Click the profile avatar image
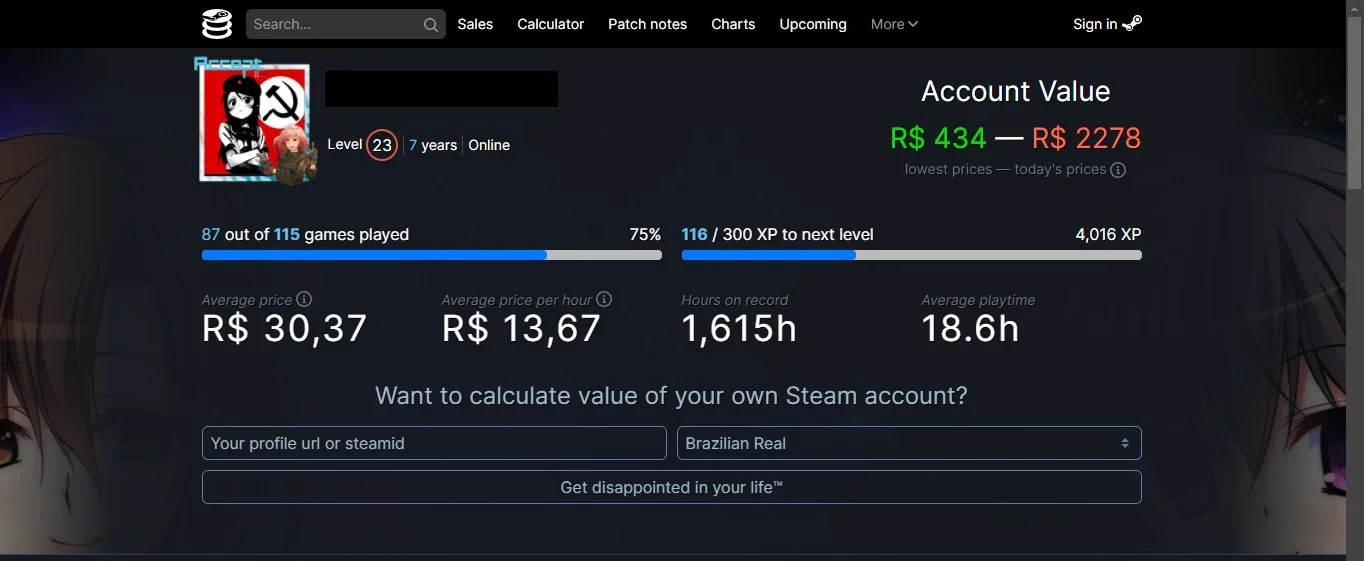 click(255, 123)
